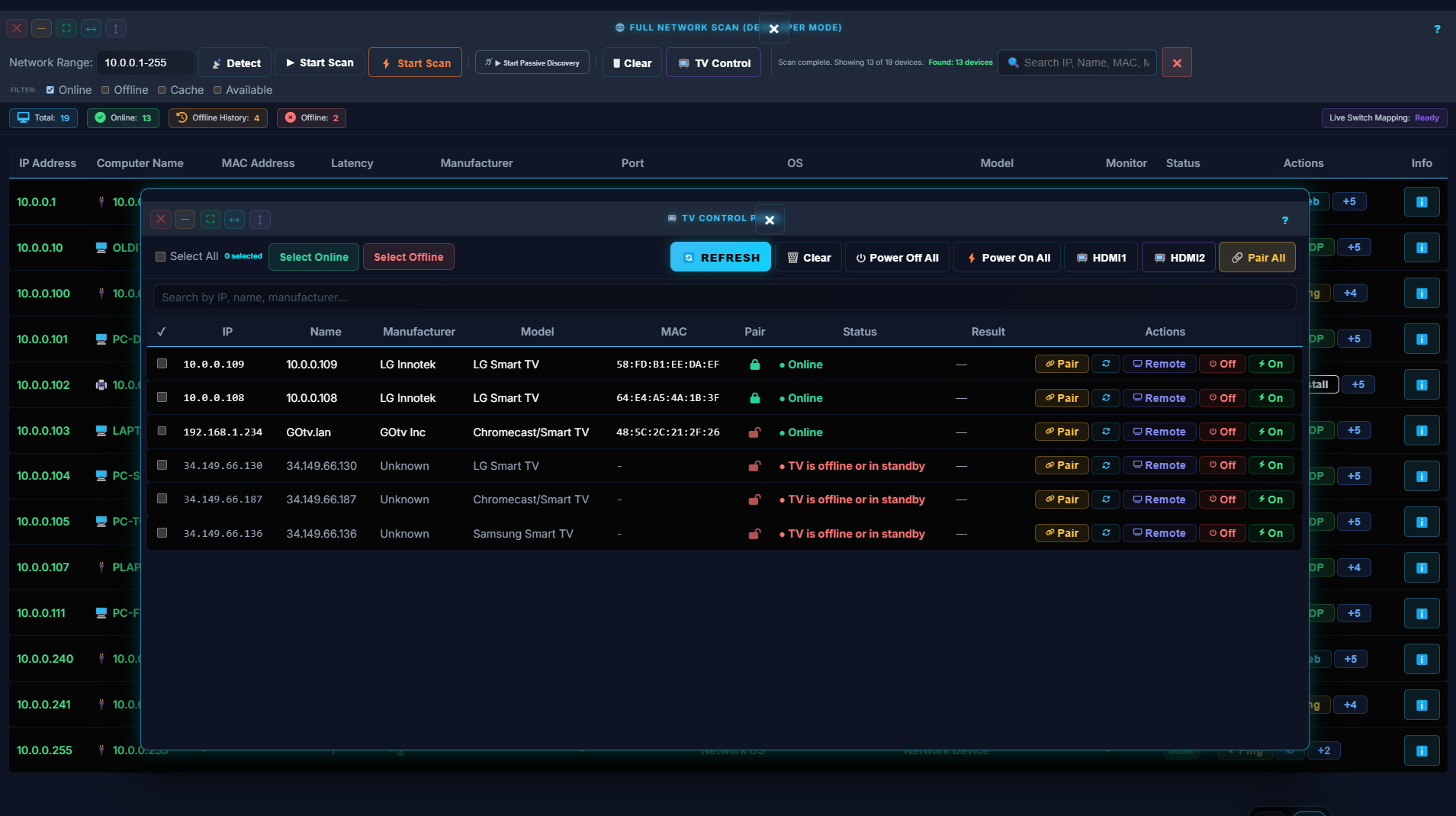This screenshot has width=1456, height=816.
Task: Click Off button for GOtv.lan row
Action: [1223, 432]
